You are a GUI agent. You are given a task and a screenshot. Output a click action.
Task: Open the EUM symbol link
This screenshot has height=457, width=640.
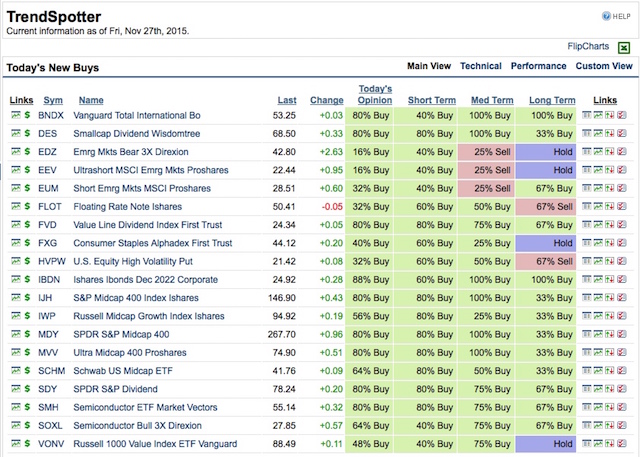(48, 189)
